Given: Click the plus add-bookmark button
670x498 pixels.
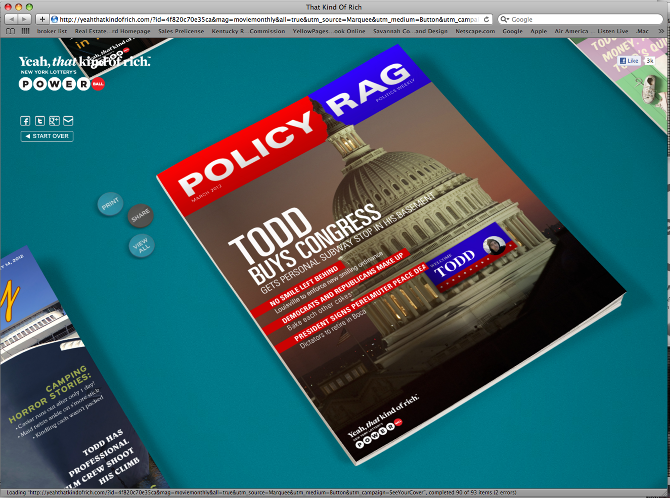Looking at the screenshot, I should pyautogui.click(x=42, y=19).
